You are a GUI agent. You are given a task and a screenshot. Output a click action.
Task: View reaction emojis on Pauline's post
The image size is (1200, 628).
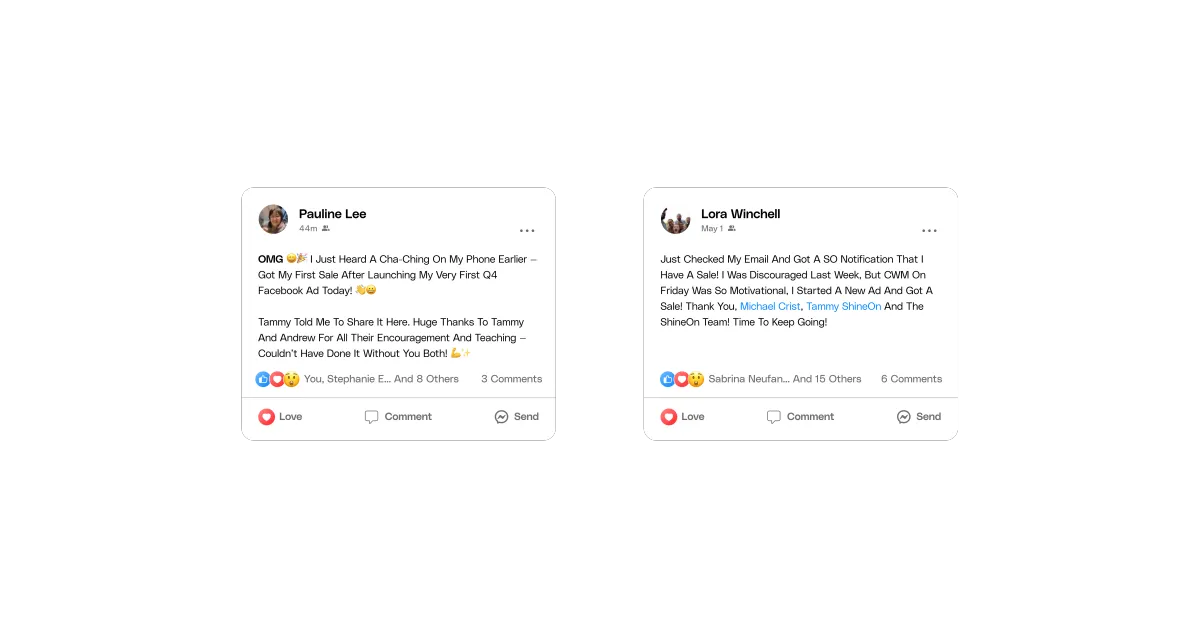click(278, 379)
